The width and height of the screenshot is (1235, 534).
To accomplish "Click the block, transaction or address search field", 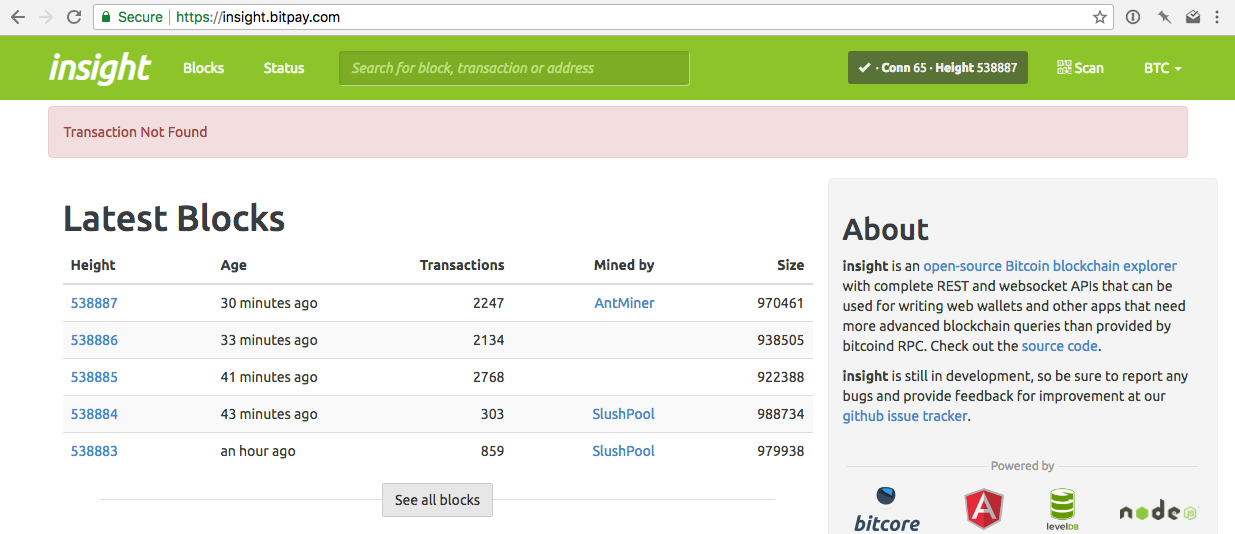I will [514, 68].
